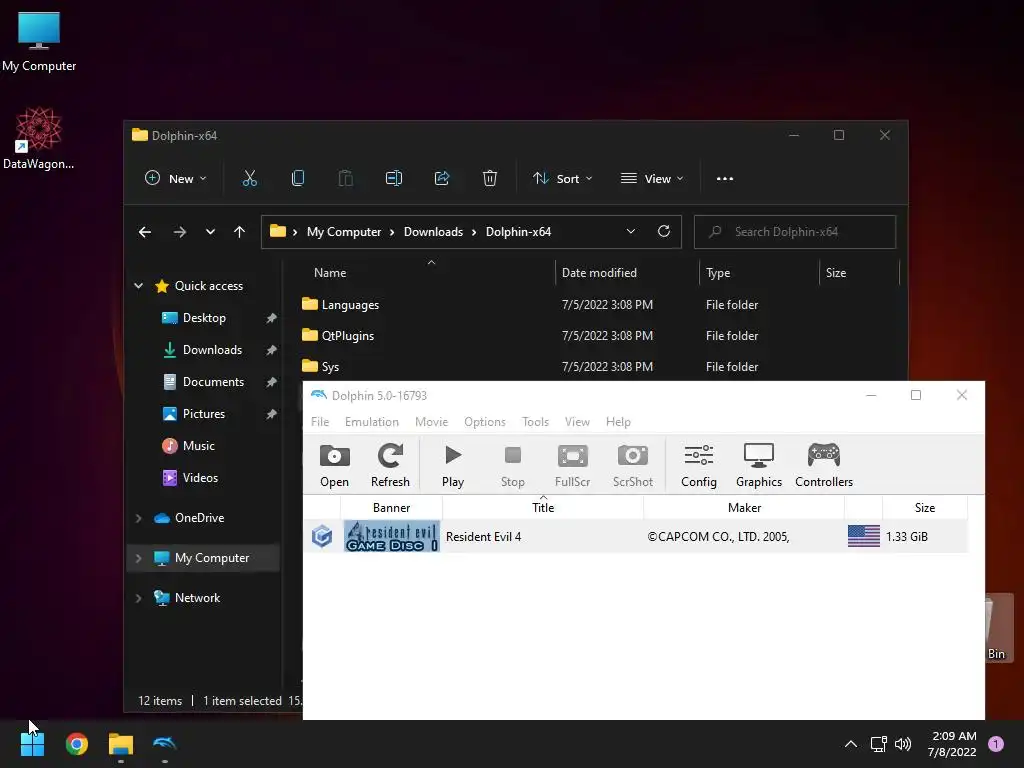This screenshot has width=1024, height=768.
Task: Open the Tools menu in Dolphin
Action: [x=536, y=422]
